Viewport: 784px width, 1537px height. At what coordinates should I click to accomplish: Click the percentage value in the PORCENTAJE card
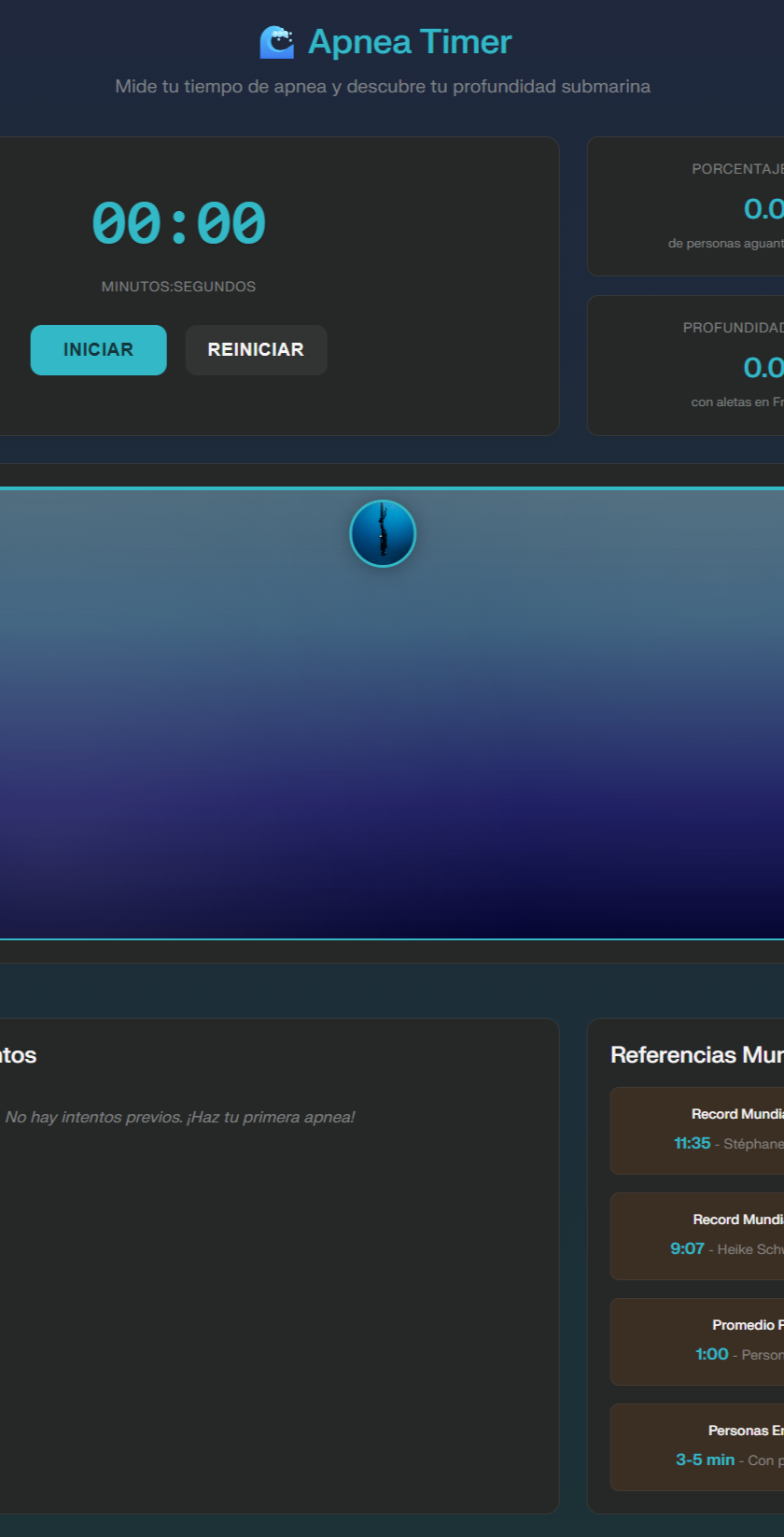click(763, 209)
